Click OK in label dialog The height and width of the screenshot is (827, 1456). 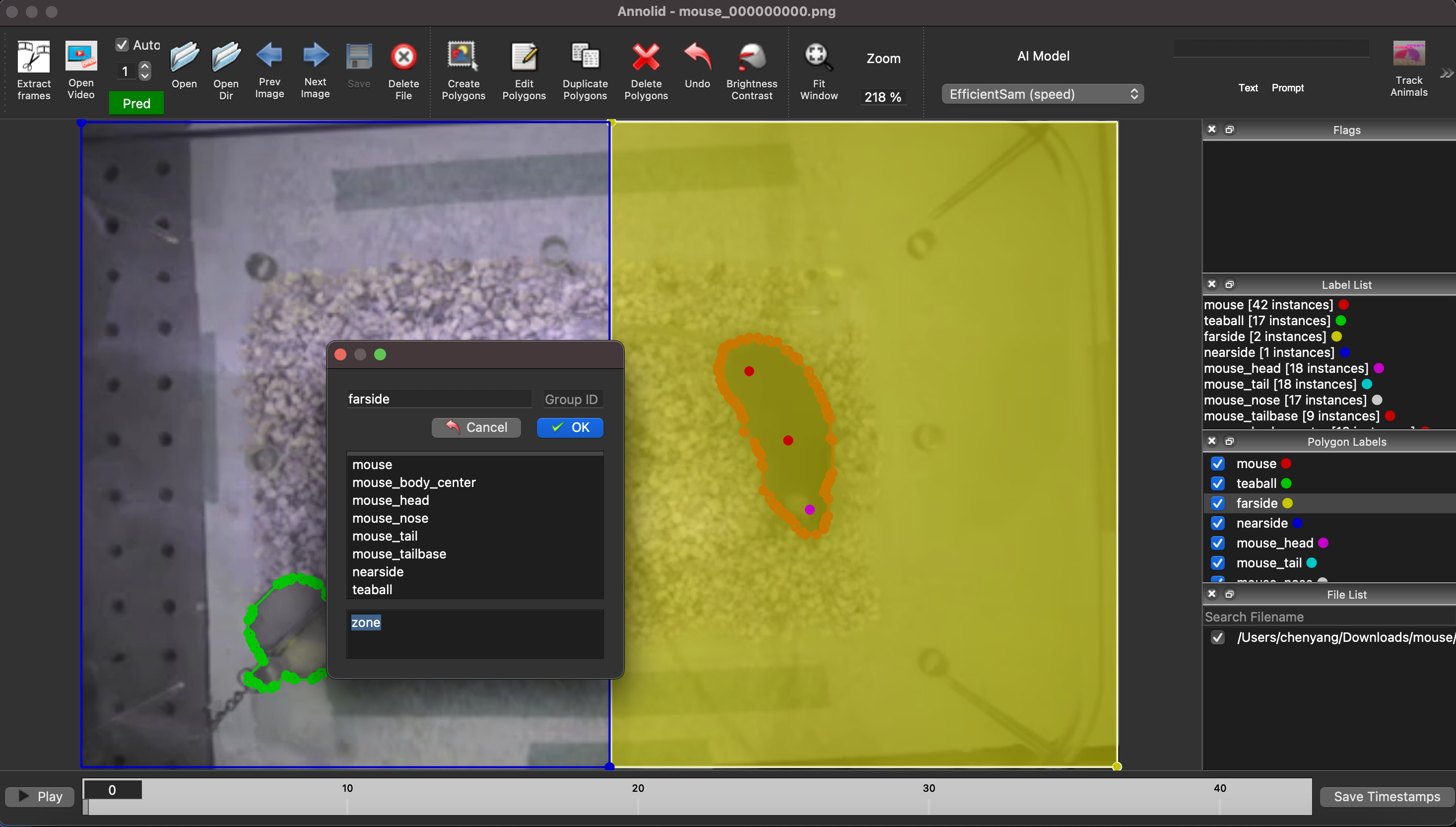(570, 427)
